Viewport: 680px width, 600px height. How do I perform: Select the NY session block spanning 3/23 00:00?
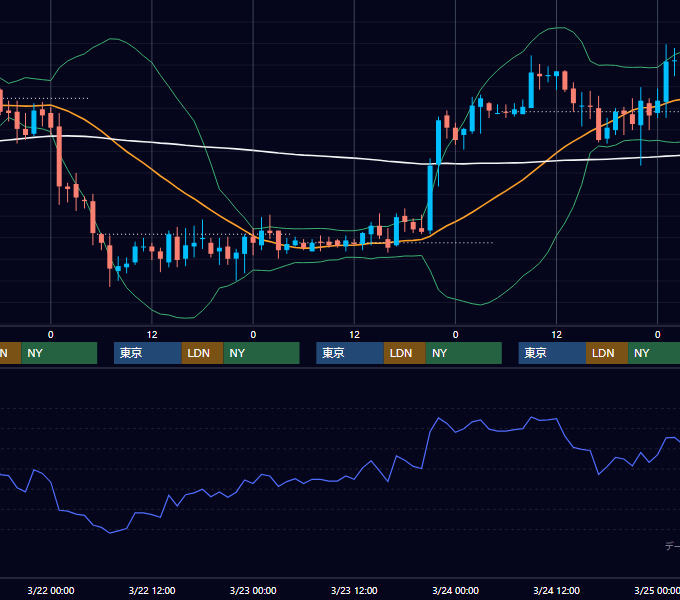[262, 353]
